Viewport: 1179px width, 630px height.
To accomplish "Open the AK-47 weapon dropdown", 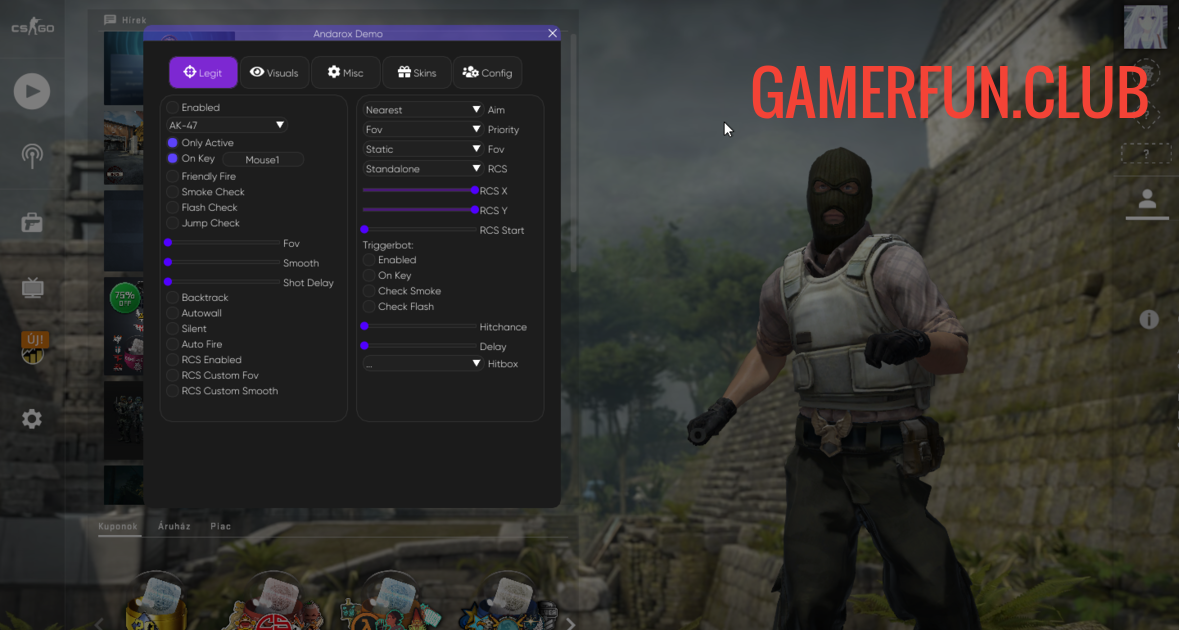I will (x=226, y=125).
